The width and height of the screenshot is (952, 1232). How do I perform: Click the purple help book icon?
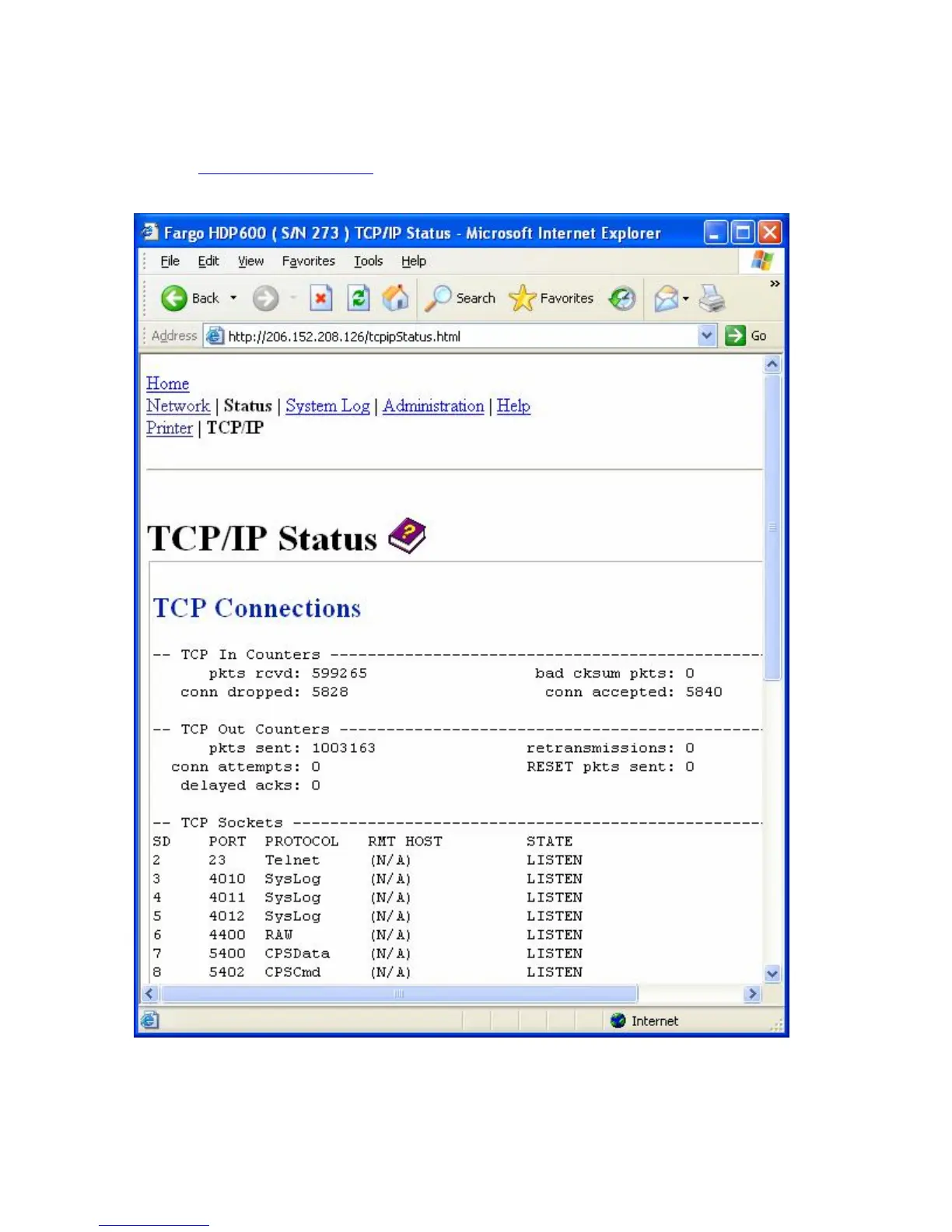tap(407, 536)
